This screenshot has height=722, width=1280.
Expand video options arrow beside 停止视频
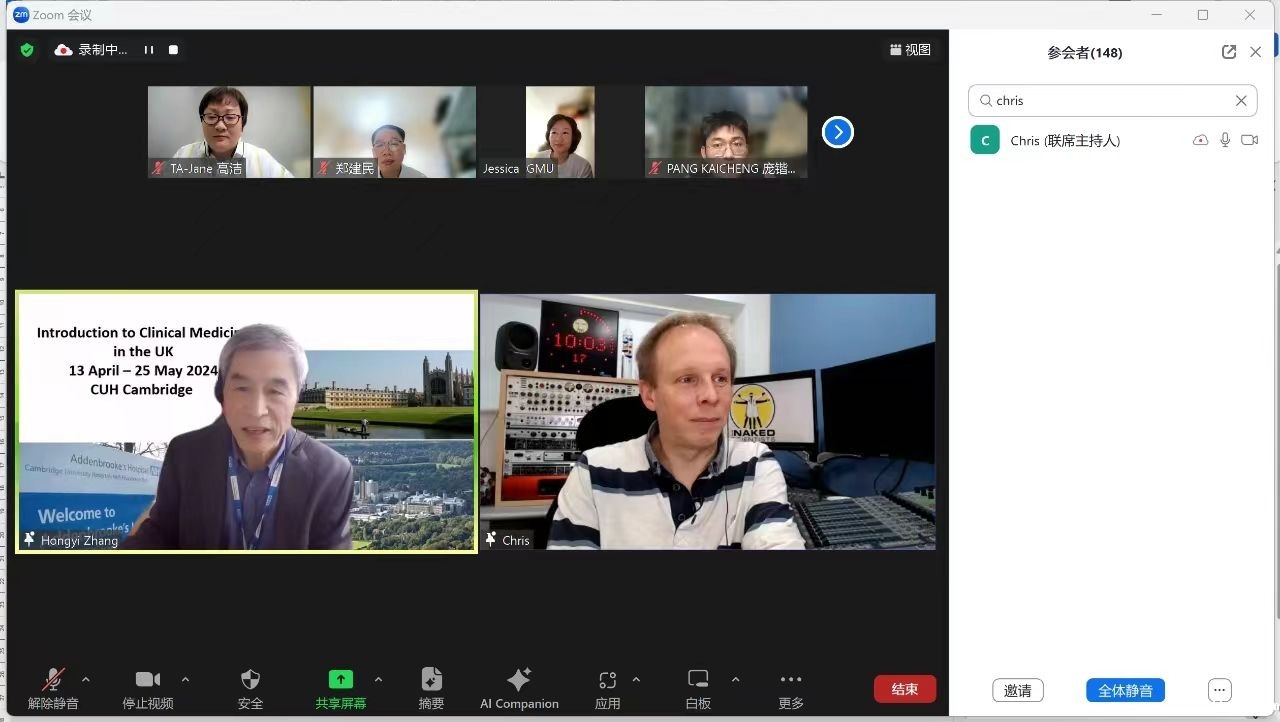click(185, 680)
